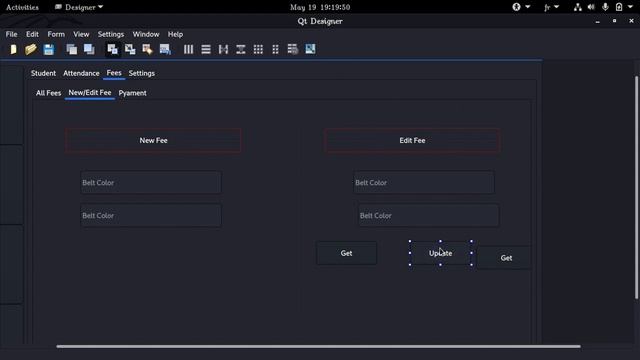Open the clock and calendar panel
This screenshot has width=640, height=360.
click(320, 7)
